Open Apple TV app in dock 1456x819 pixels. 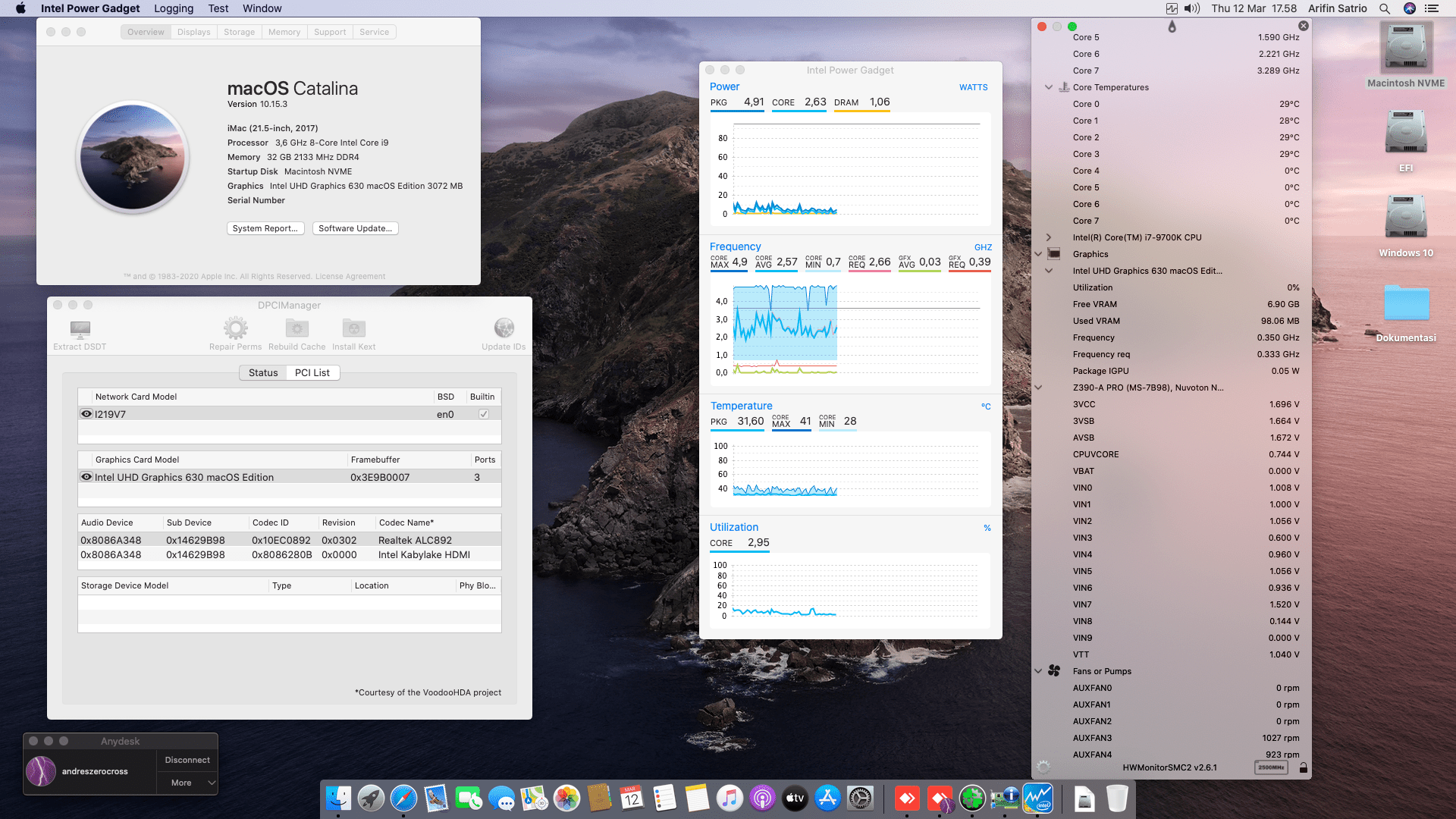[x=795, y=798]
